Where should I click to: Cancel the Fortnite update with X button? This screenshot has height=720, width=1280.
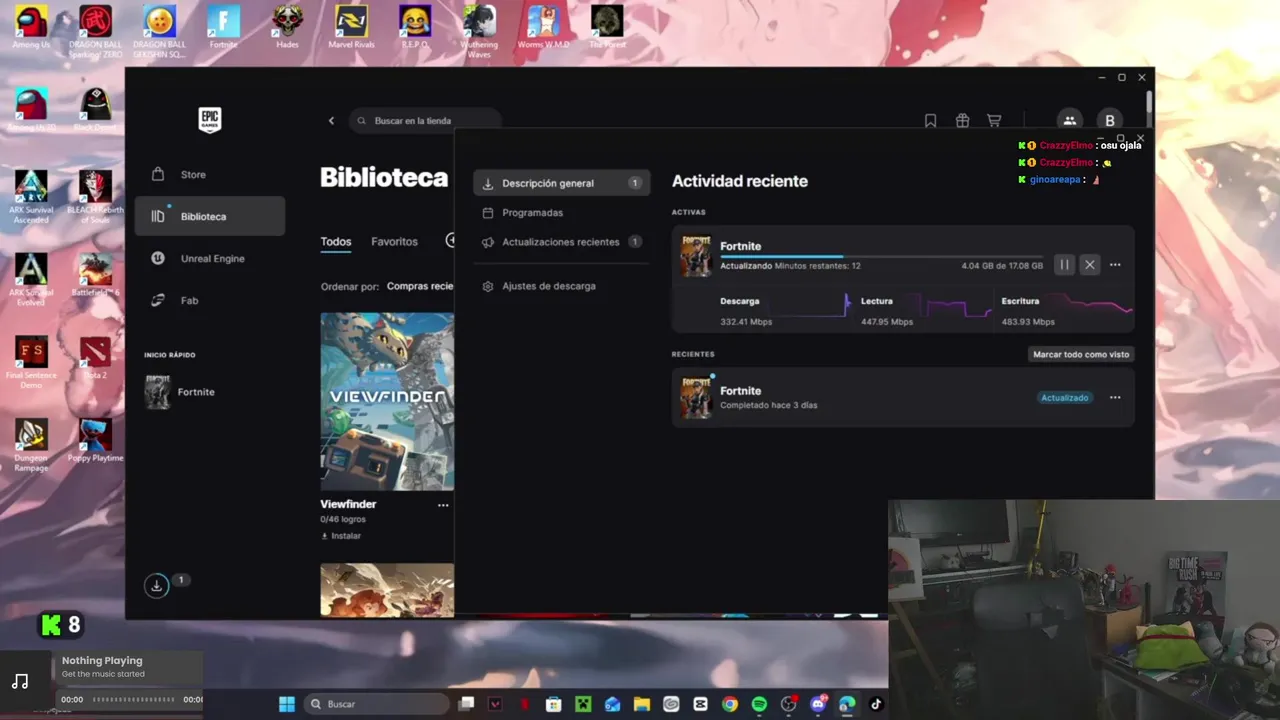click(1090, 265)
